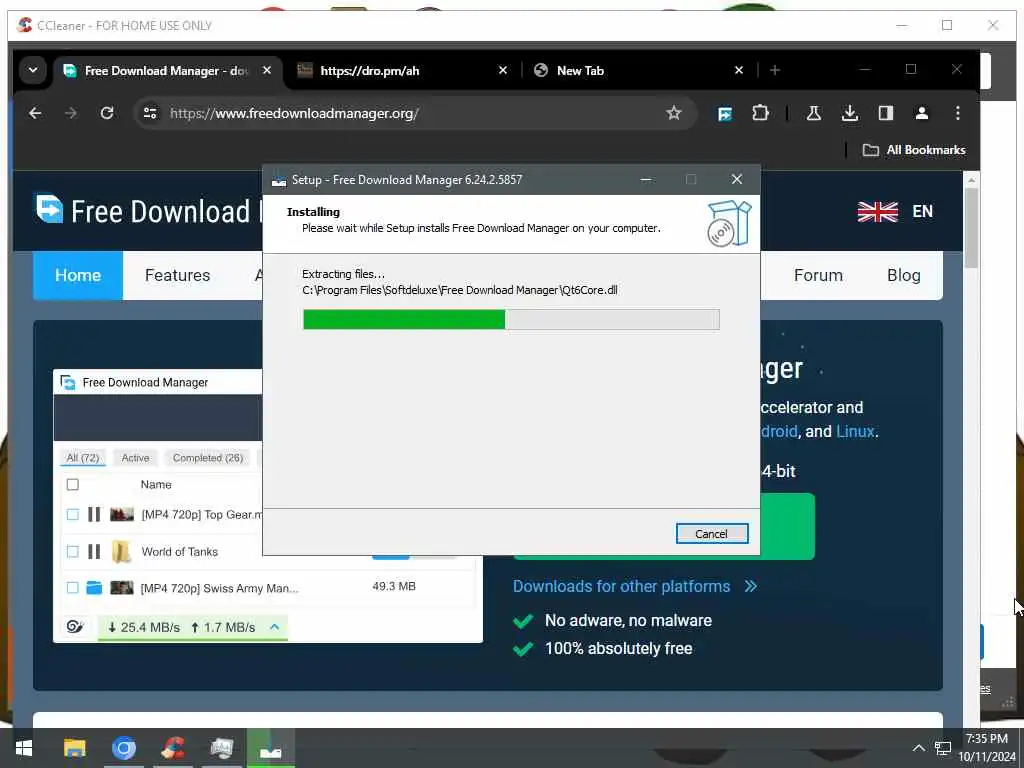Open the Free Download Manager extension icon
This screenshot has width=1024, height=768.
point(725,114)
